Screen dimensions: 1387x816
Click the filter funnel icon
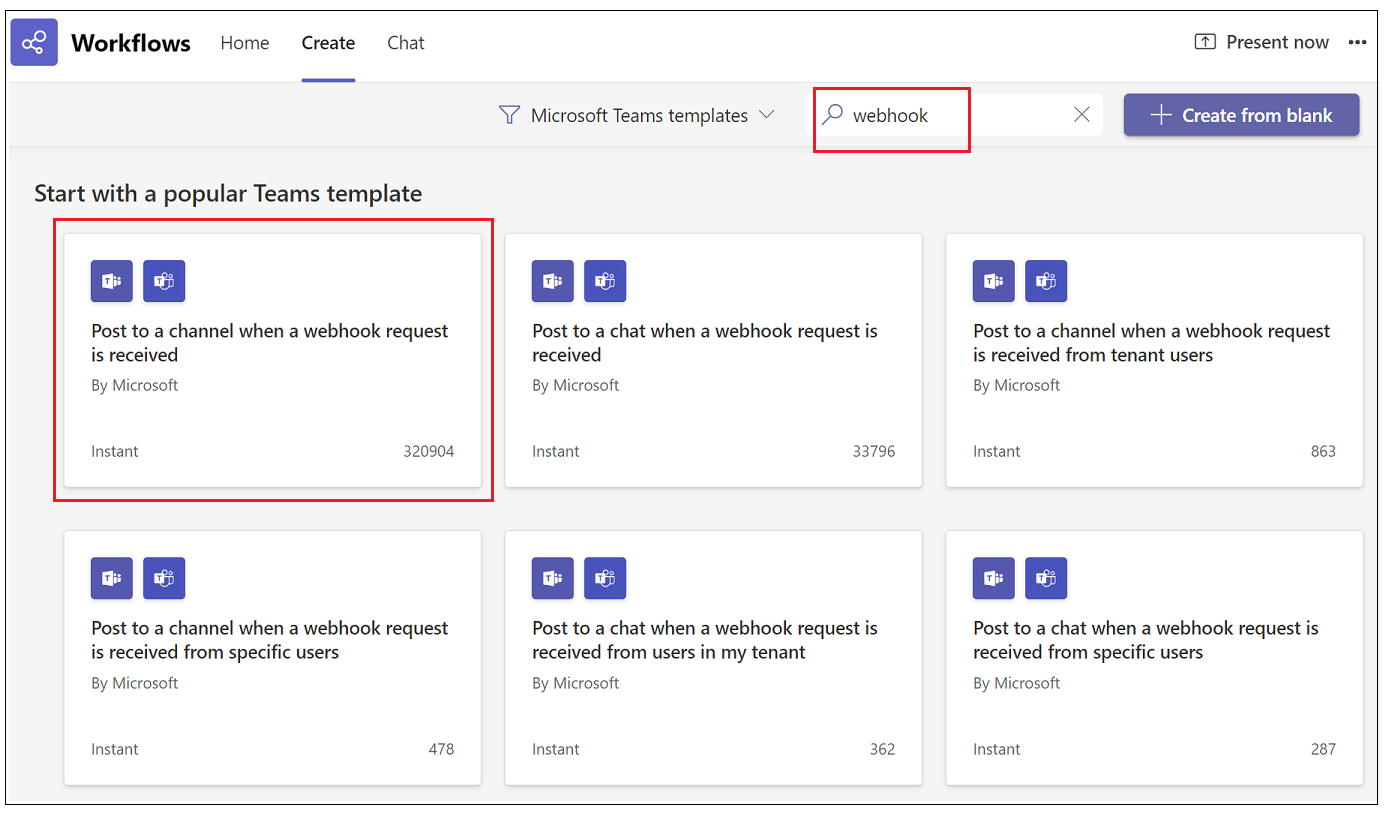(x=509, y=115)
